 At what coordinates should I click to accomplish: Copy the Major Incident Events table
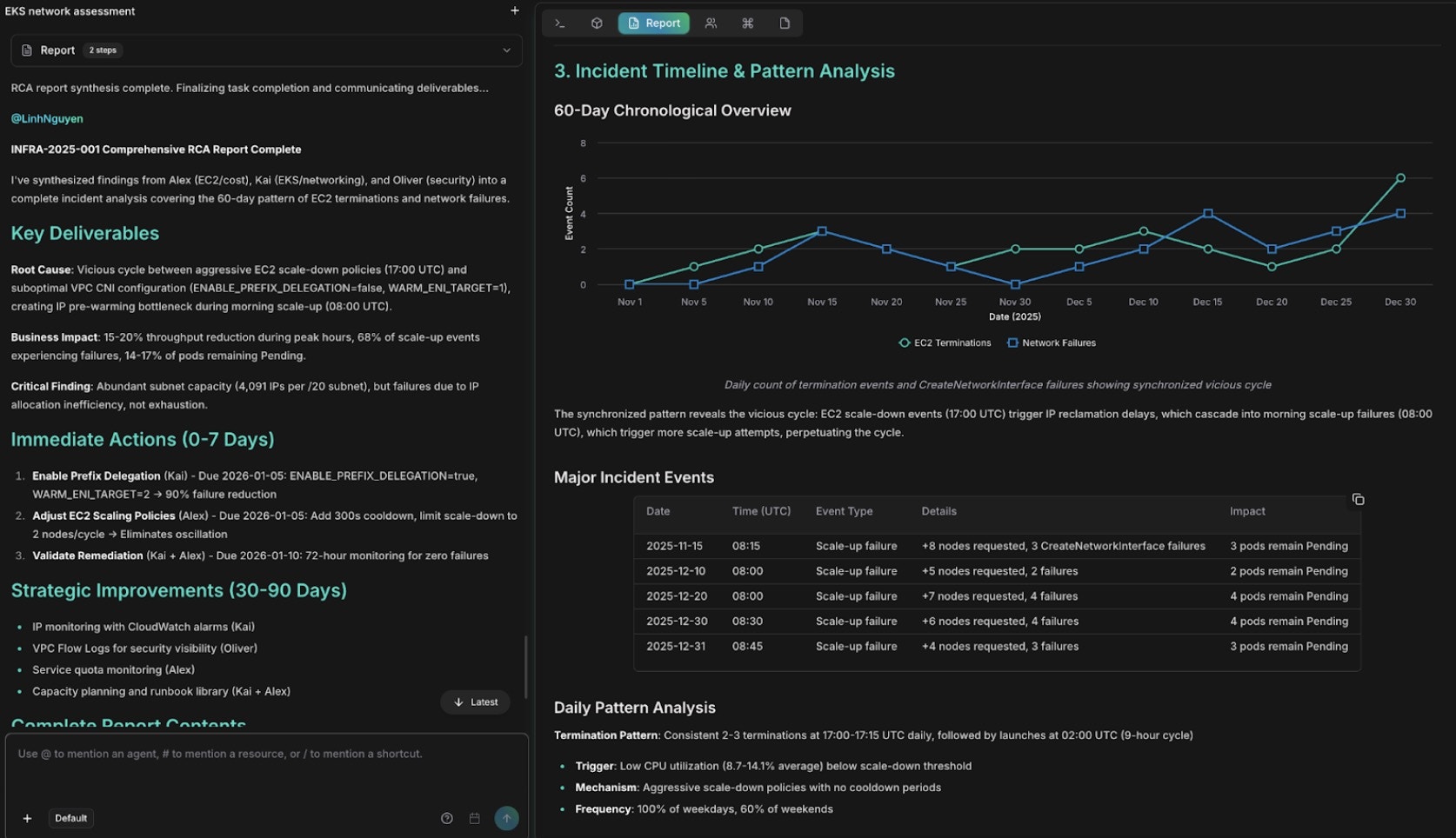click(x=1358, y=500)
